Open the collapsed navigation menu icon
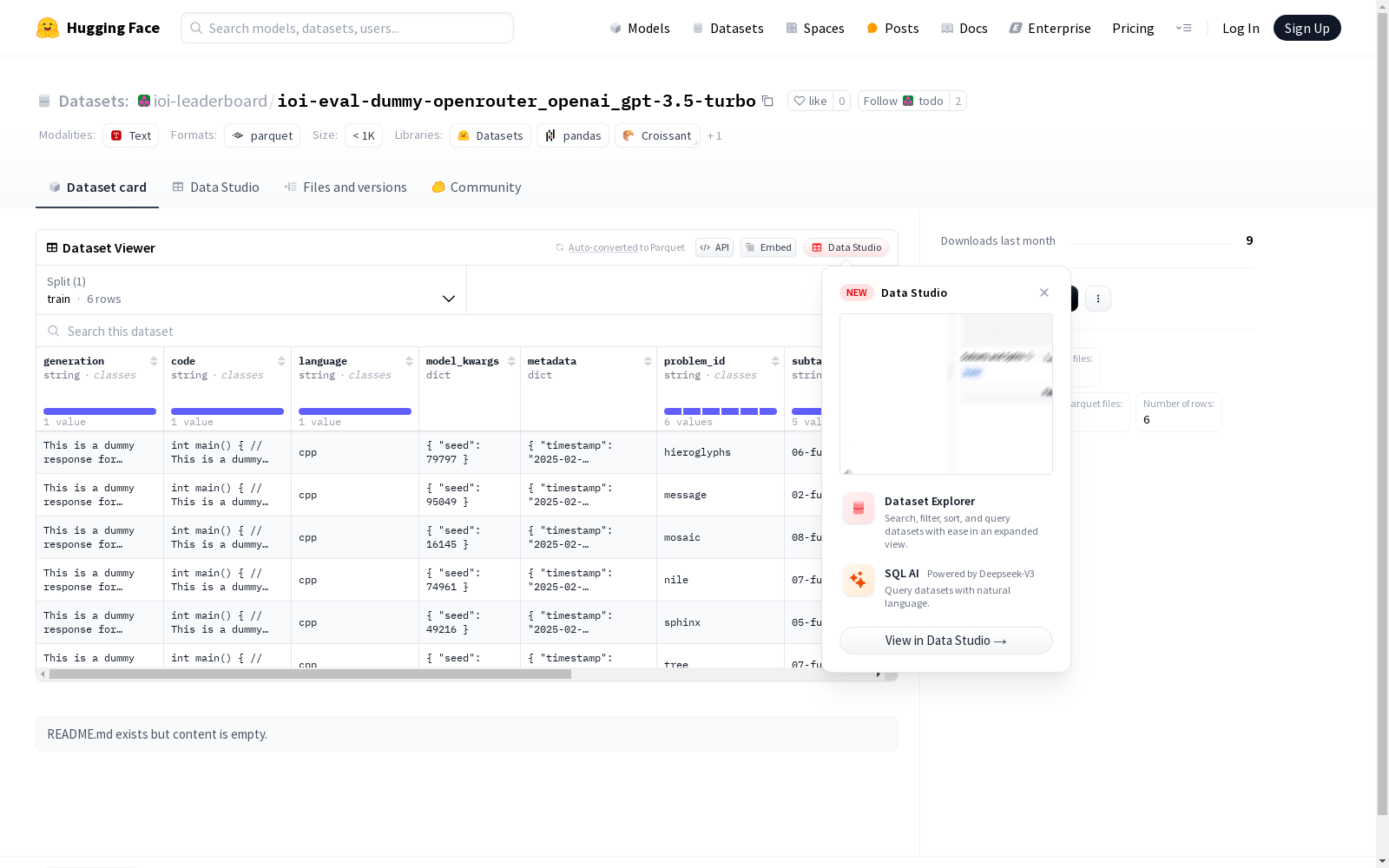The width and height of the screenshot is (1389, 868). (x=1183, y=28)
